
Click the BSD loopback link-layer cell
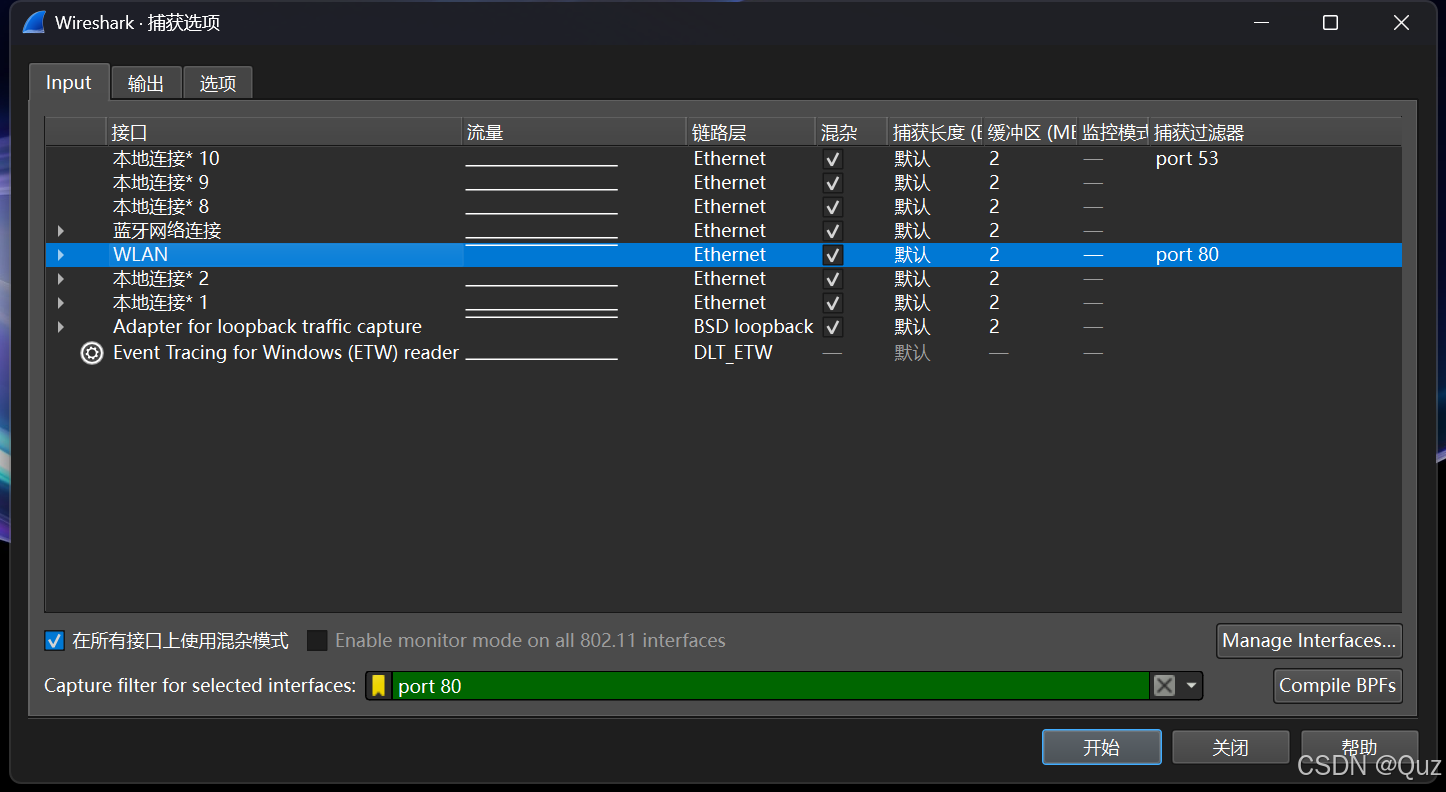(x=753, y=327)
